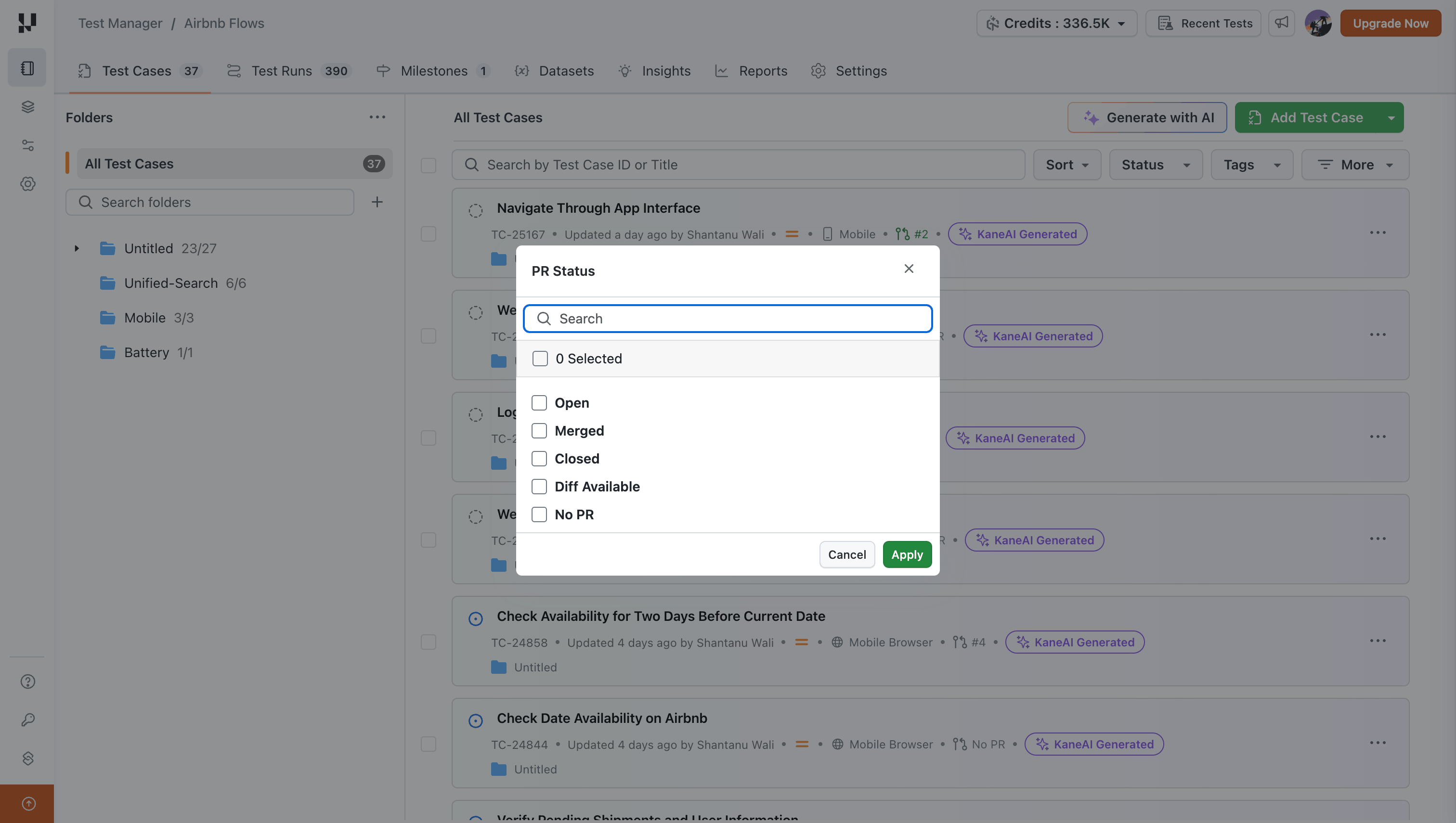Click the LambdaTest logo icon

(x=27, y=23)
